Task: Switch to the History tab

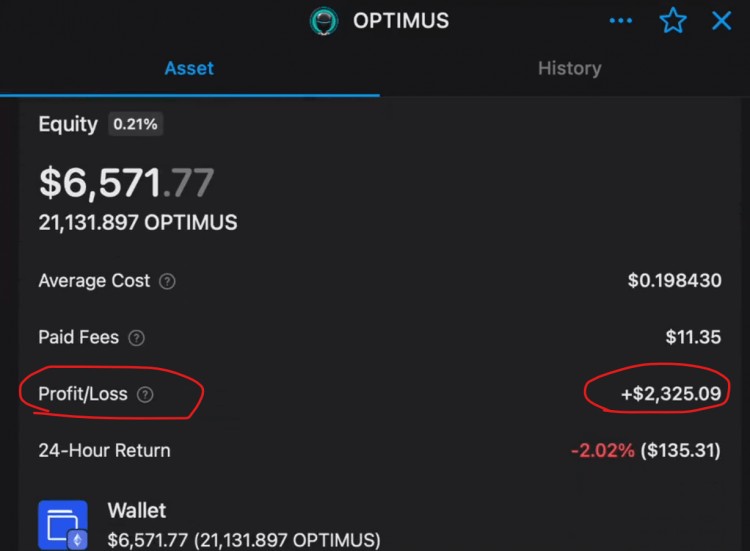Action: (569, 68)
